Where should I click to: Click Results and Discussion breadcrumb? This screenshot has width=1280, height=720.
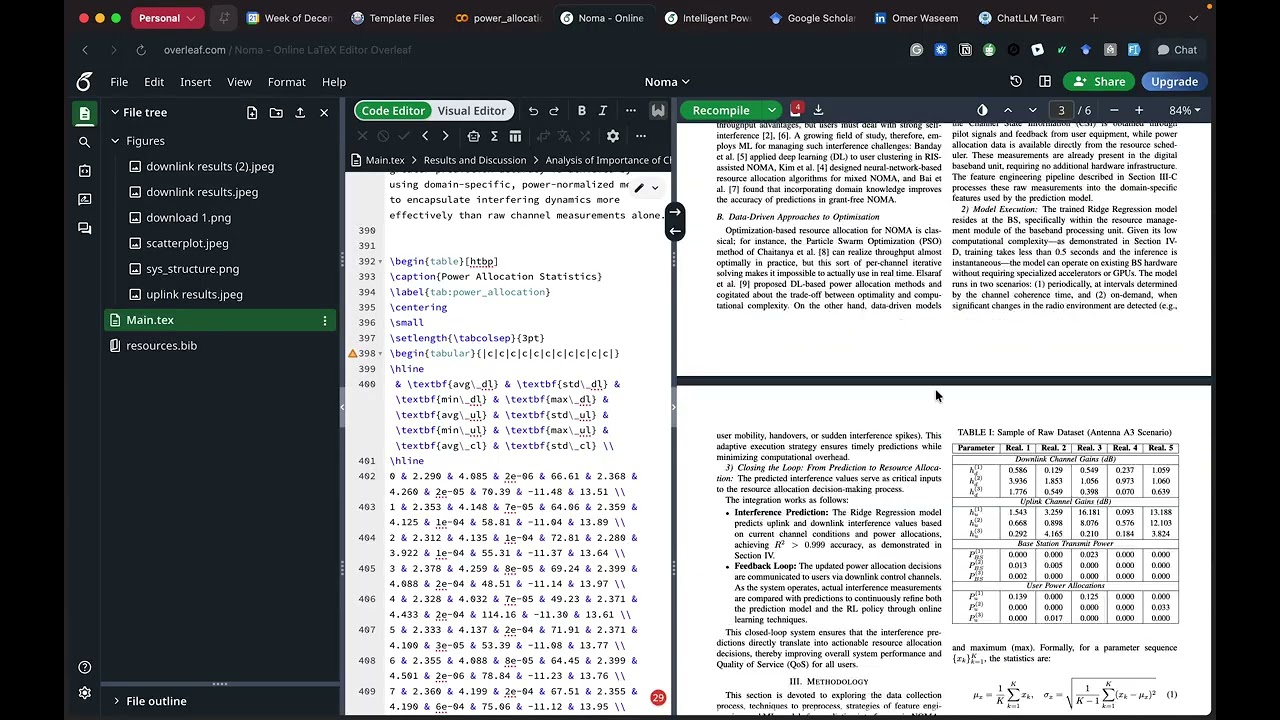[474, 160]
